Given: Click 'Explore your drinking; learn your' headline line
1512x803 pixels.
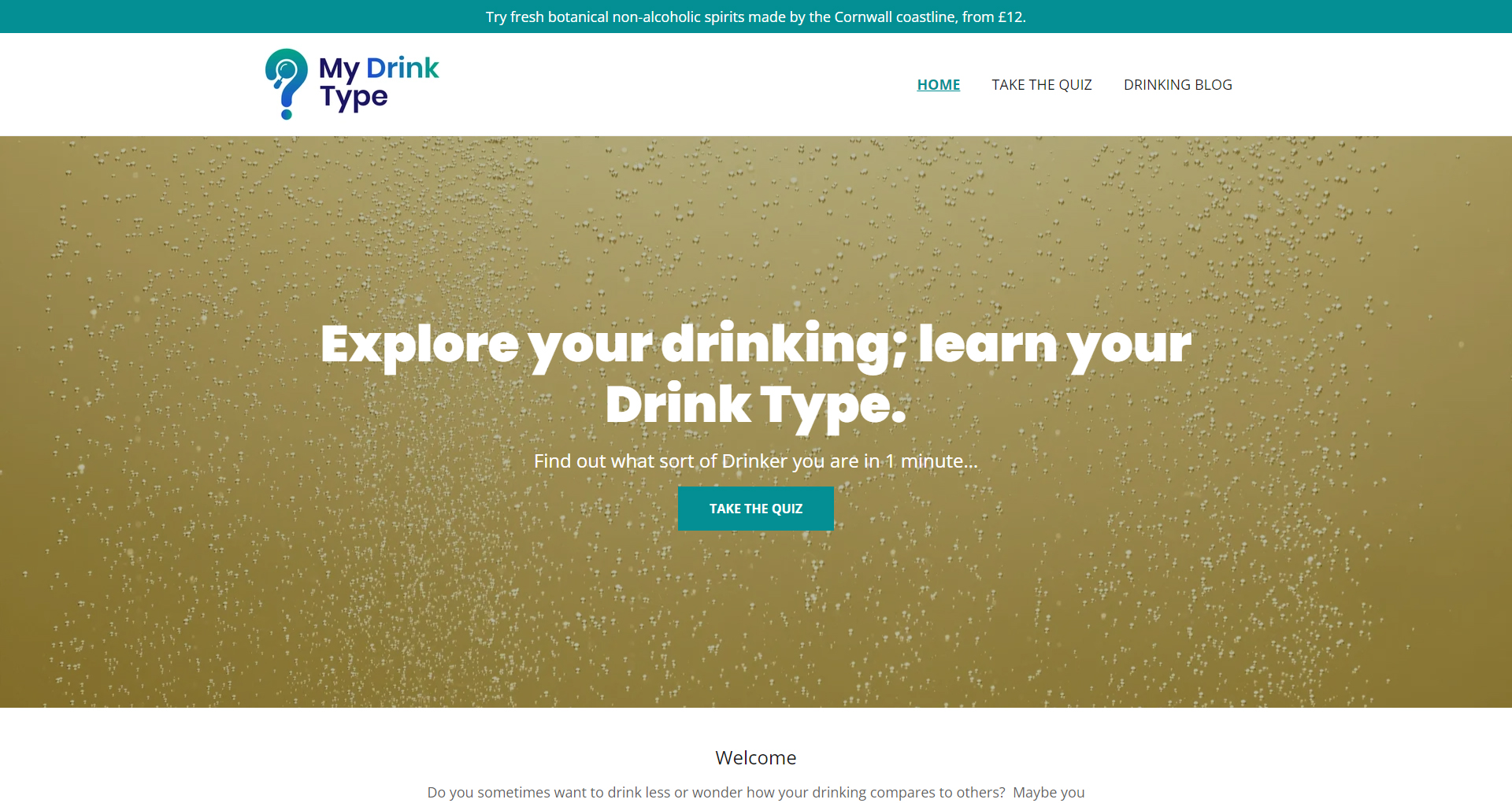Looking at the screenshot, I should (755, 346).
